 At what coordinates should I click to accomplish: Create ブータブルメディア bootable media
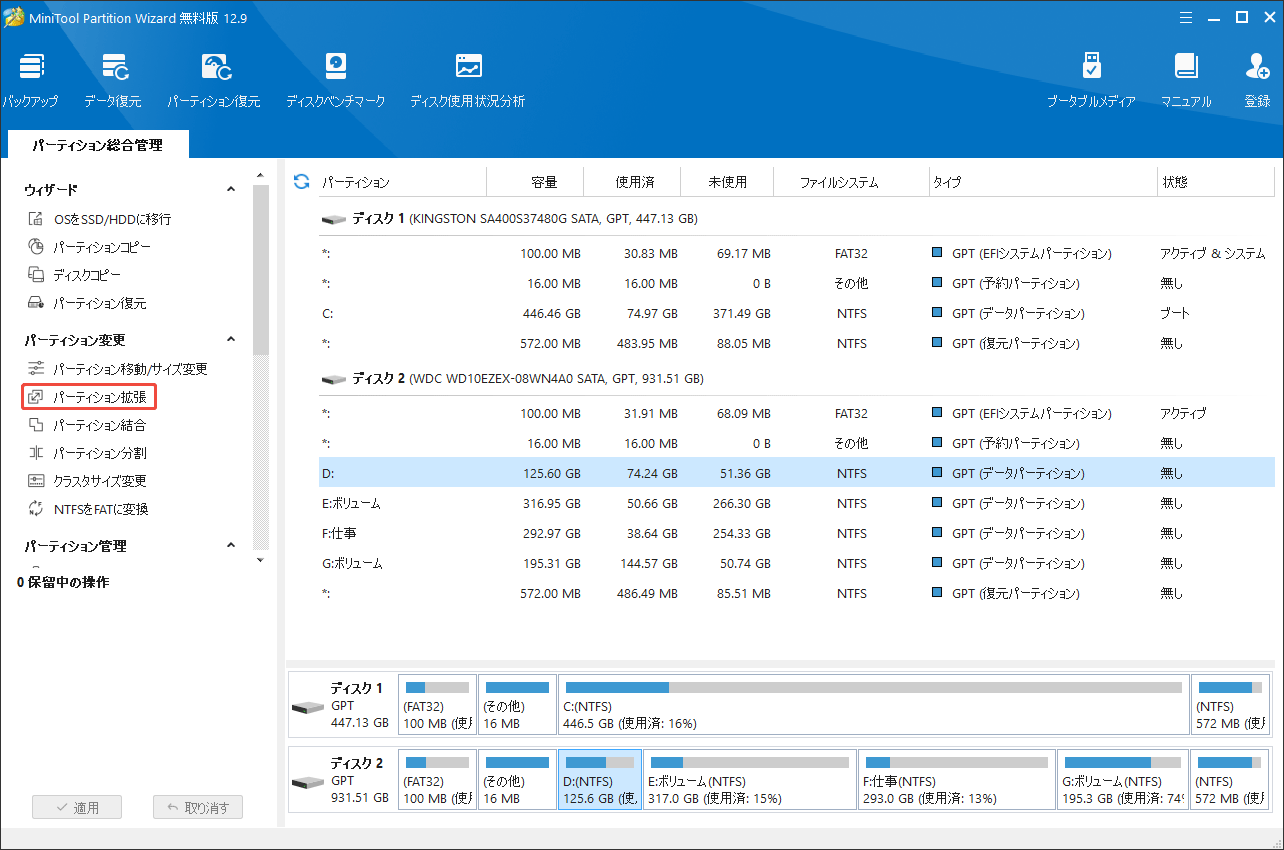point(1091,80)
